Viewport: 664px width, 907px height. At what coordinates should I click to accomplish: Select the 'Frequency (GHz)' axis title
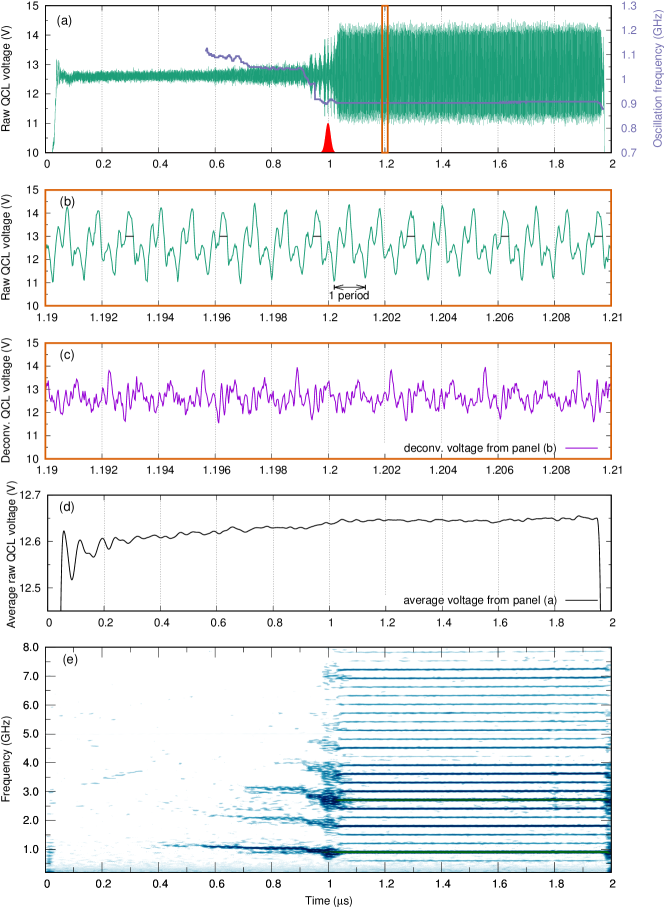point(6,759)
